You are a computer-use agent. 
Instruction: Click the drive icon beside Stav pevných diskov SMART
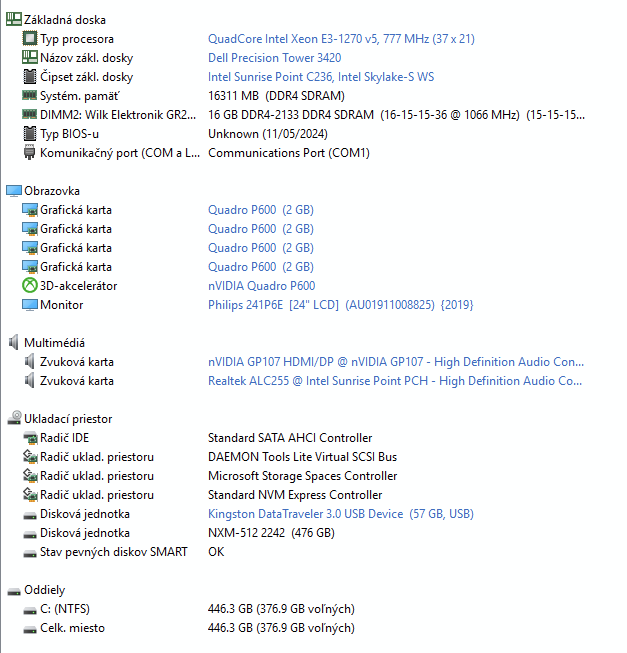(30, 553)
